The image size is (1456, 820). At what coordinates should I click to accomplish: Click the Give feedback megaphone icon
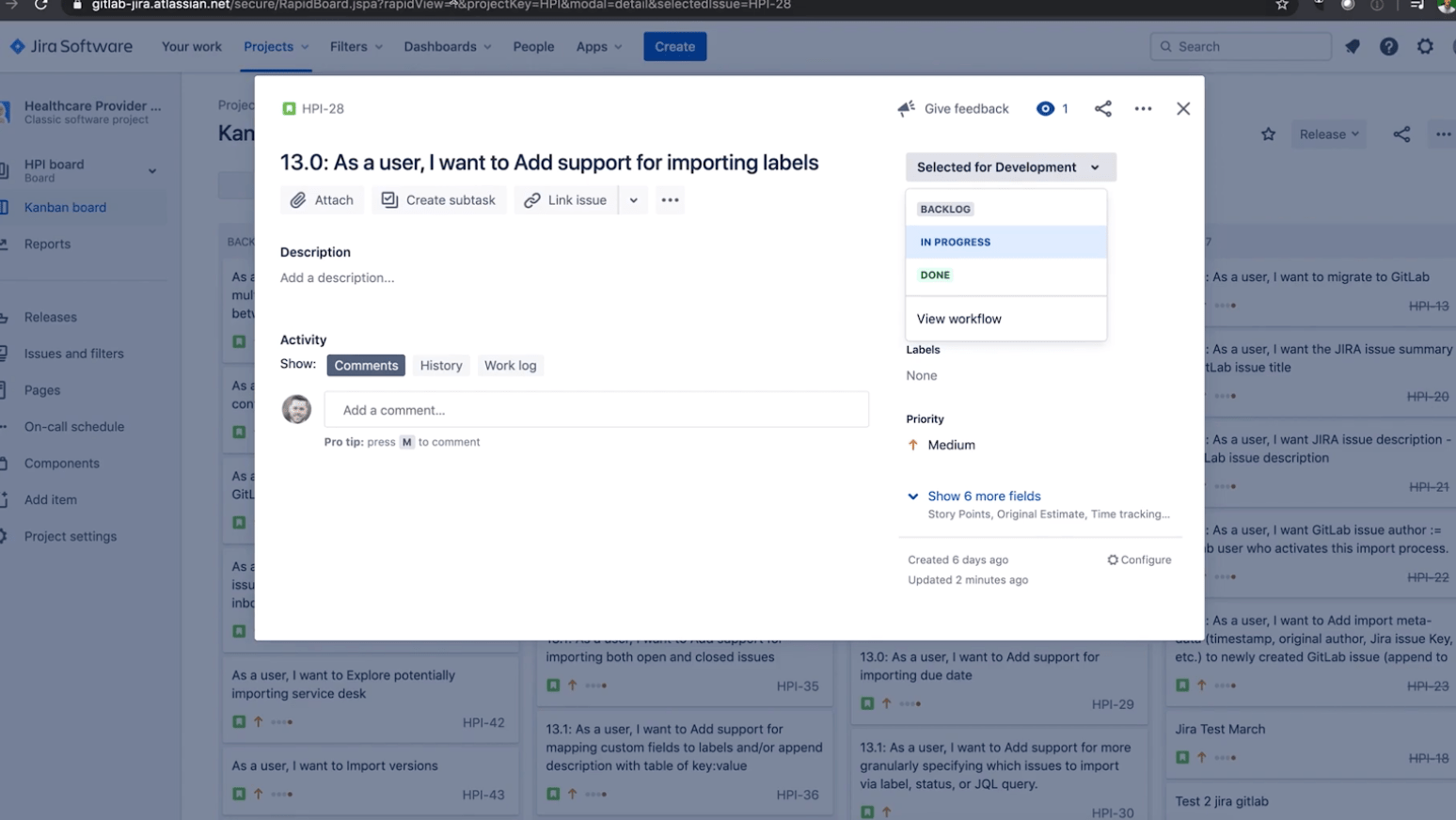click(905, 107)
